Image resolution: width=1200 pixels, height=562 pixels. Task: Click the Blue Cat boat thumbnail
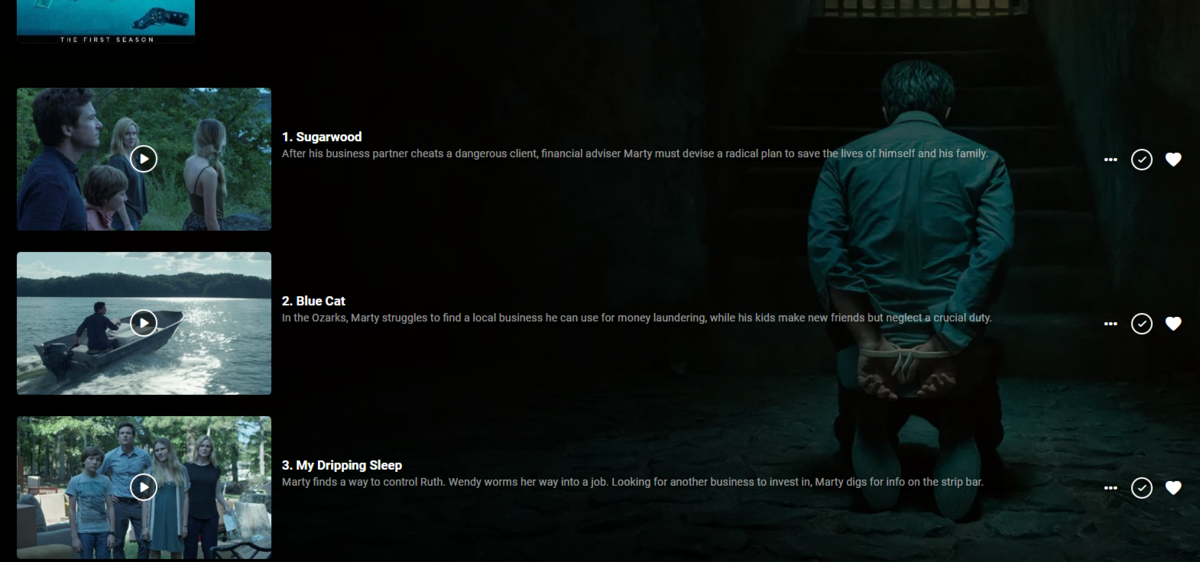click(x=144, y=323)
